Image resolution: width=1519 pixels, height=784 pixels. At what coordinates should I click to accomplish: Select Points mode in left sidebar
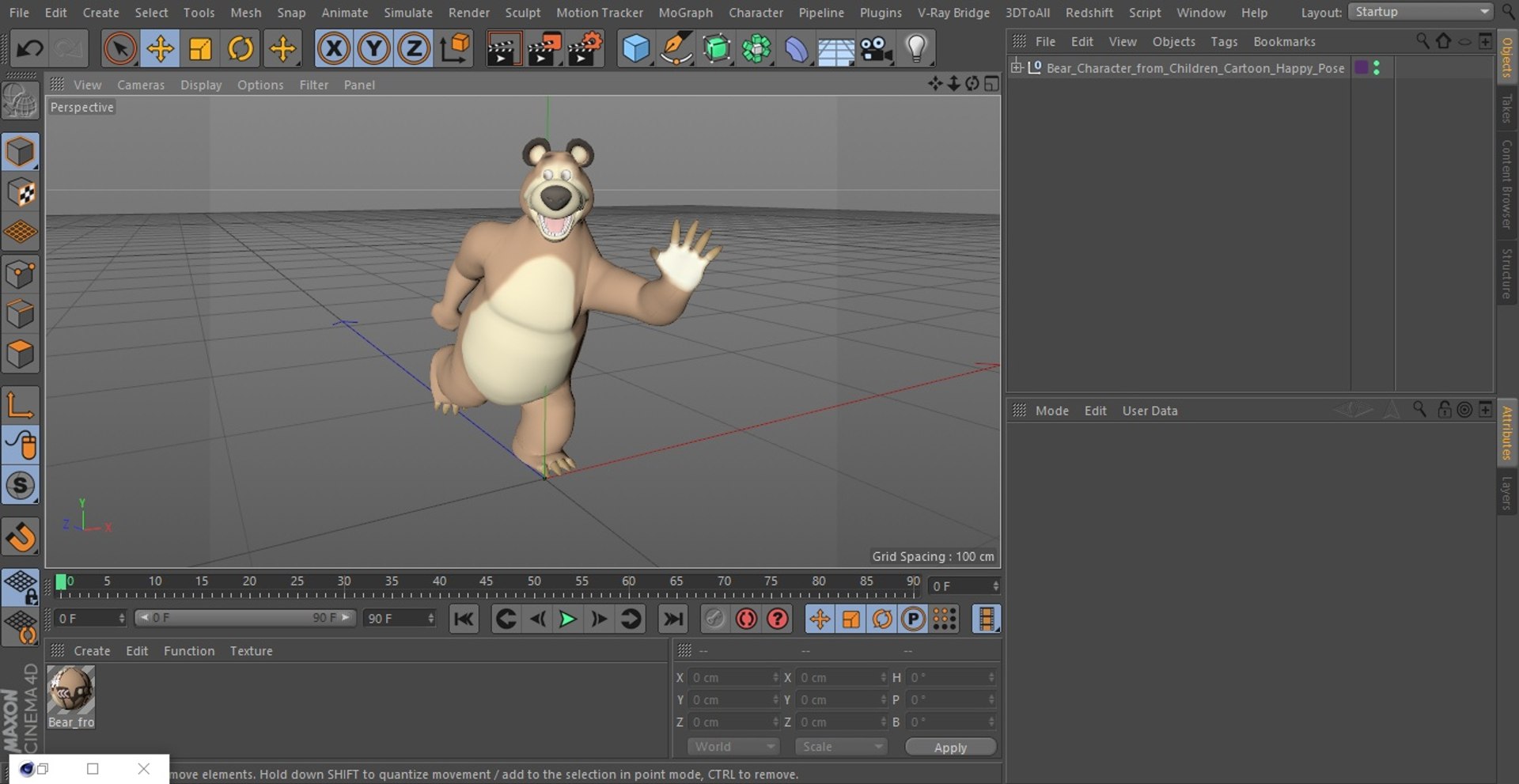(21, 275)
